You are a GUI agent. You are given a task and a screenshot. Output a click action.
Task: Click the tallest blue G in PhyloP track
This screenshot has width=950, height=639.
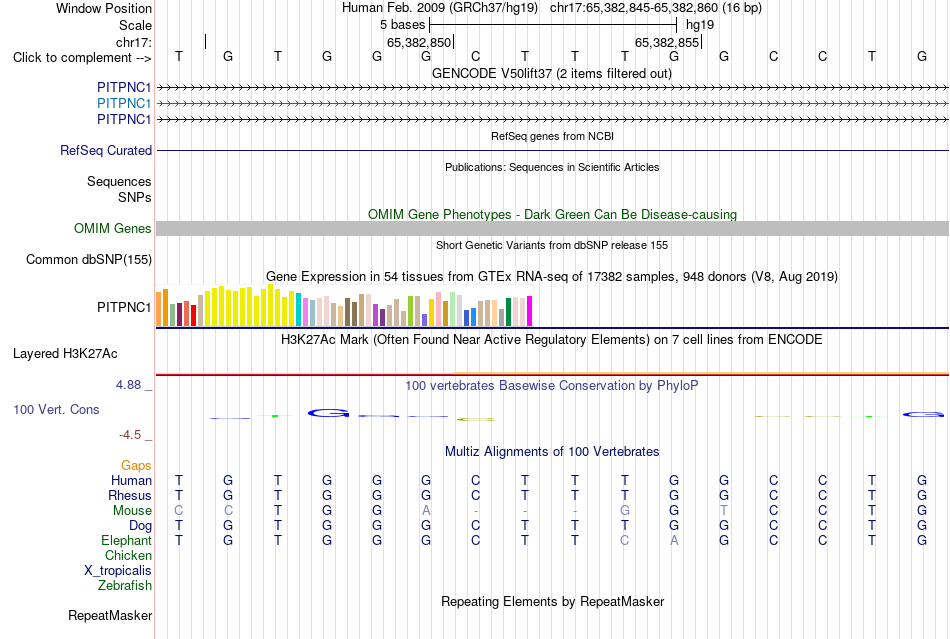(328, 414)
